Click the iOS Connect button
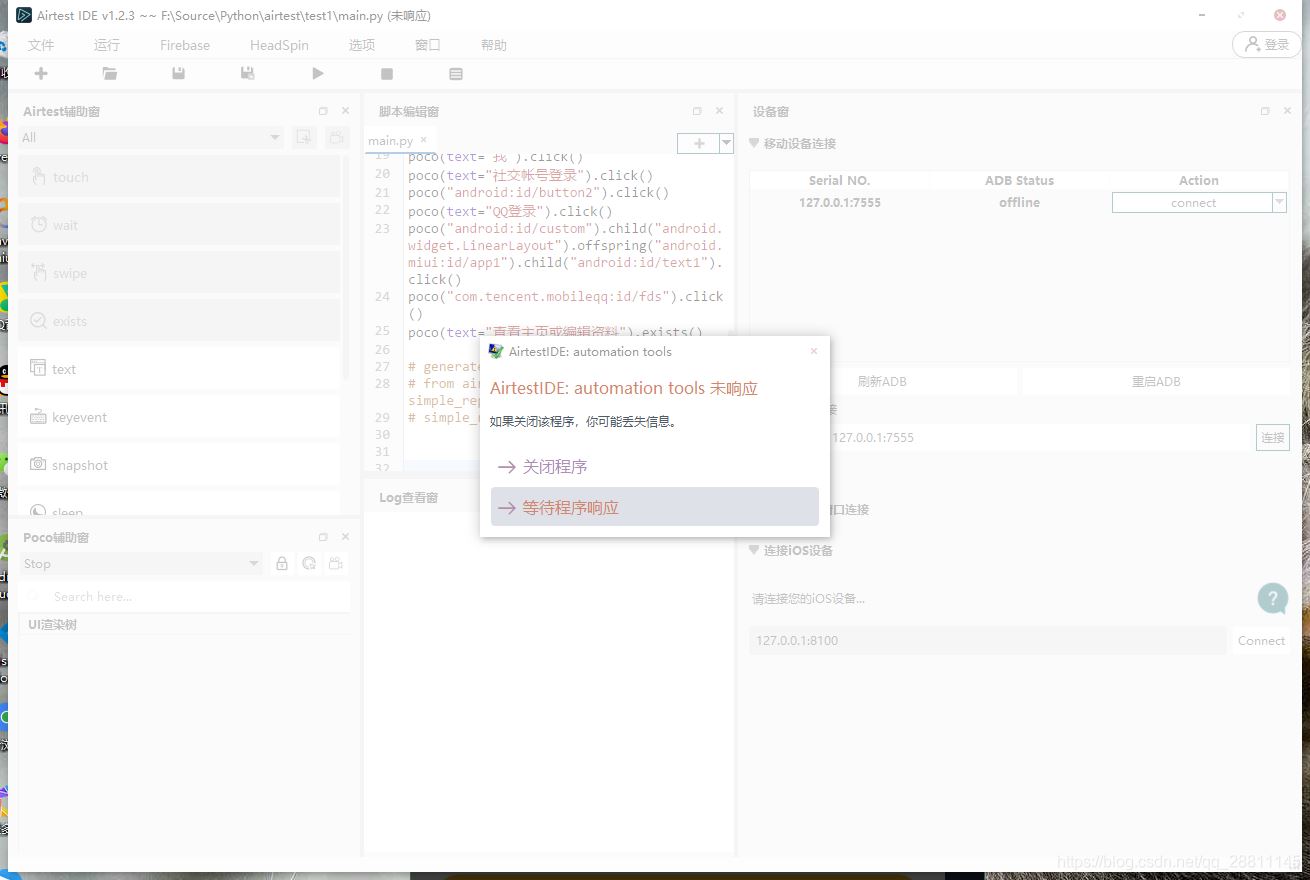Viewport: 1310px width, 880px height. tap(1261, 641)
